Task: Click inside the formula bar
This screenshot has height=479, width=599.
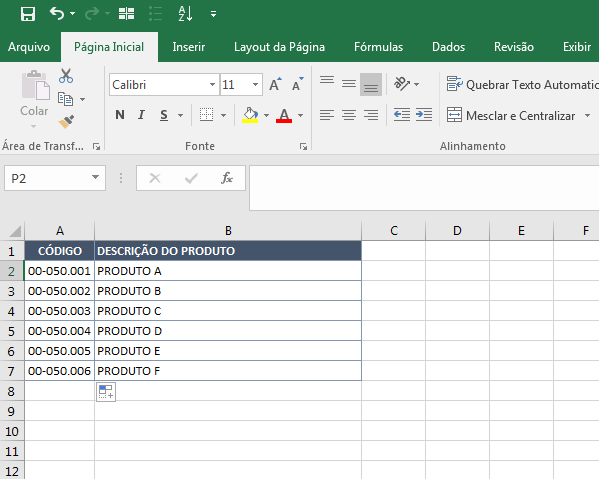Action: coord(424,188)
